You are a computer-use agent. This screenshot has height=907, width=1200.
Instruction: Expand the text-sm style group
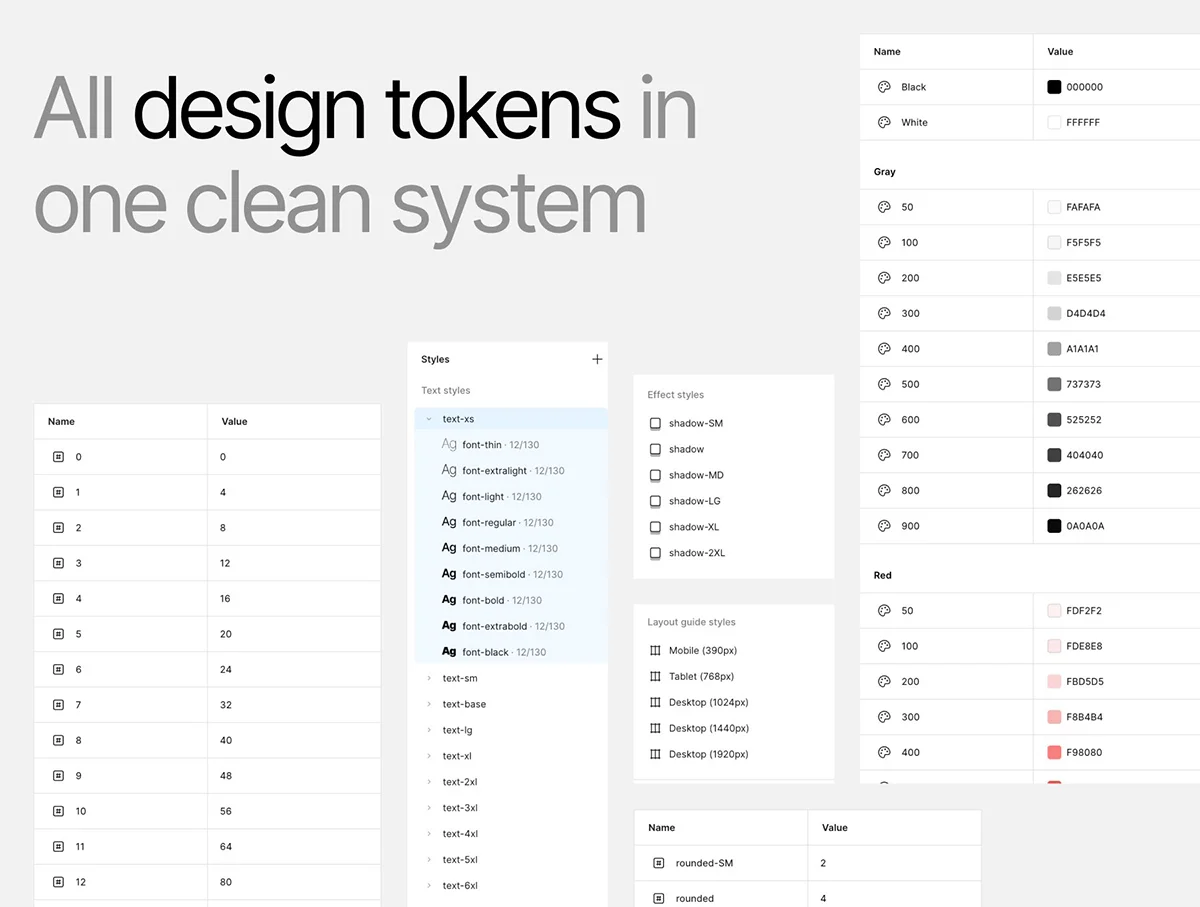pos(429,678)
